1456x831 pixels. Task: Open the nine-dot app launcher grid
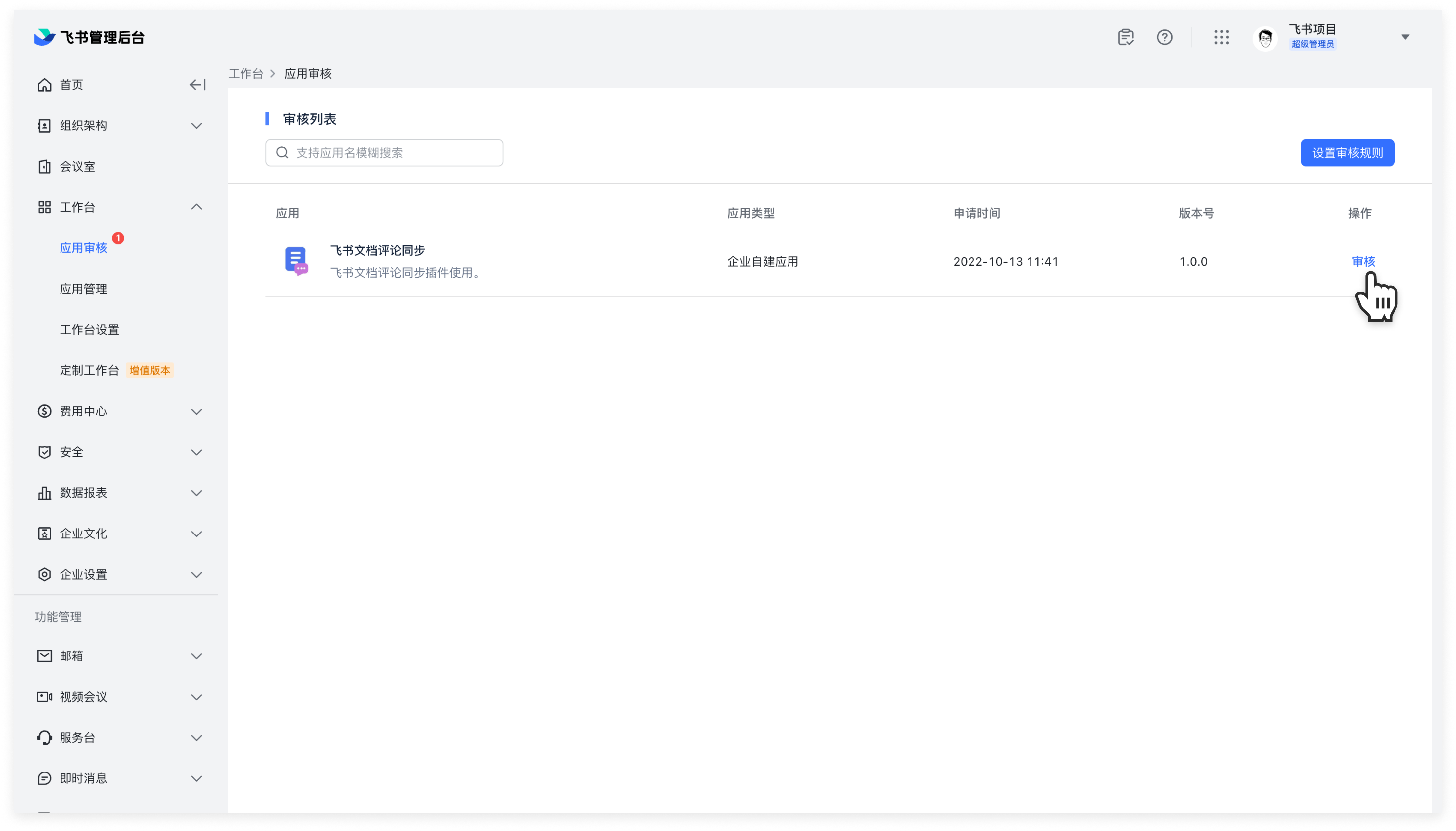(x=1221, y=37)
